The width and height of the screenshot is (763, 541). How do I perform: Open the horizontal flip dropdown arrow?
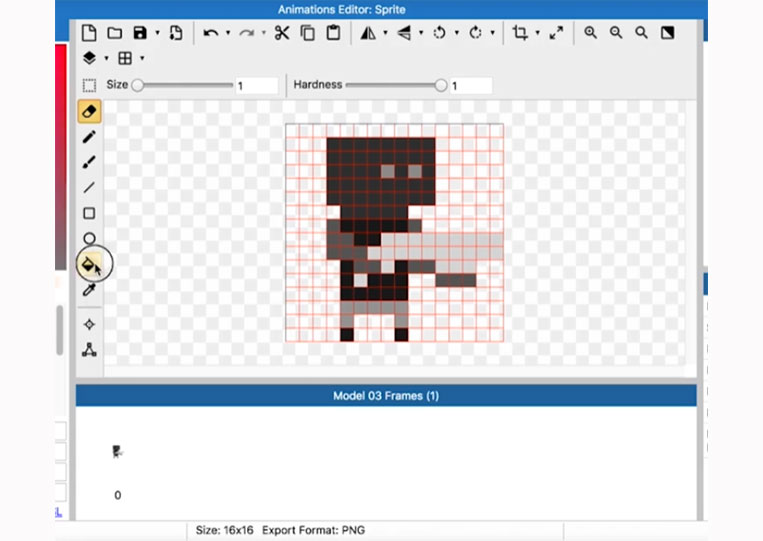pyautogui.click(x=385, y=33)
